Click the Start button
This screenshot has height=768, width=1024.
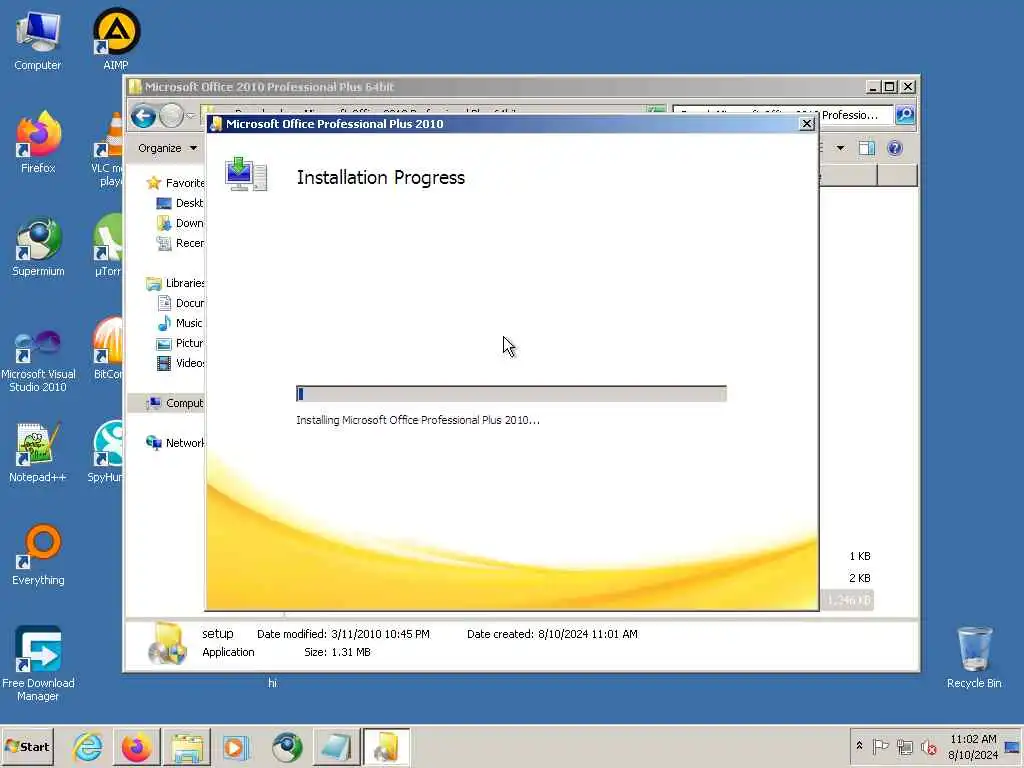tap(27, 746)
